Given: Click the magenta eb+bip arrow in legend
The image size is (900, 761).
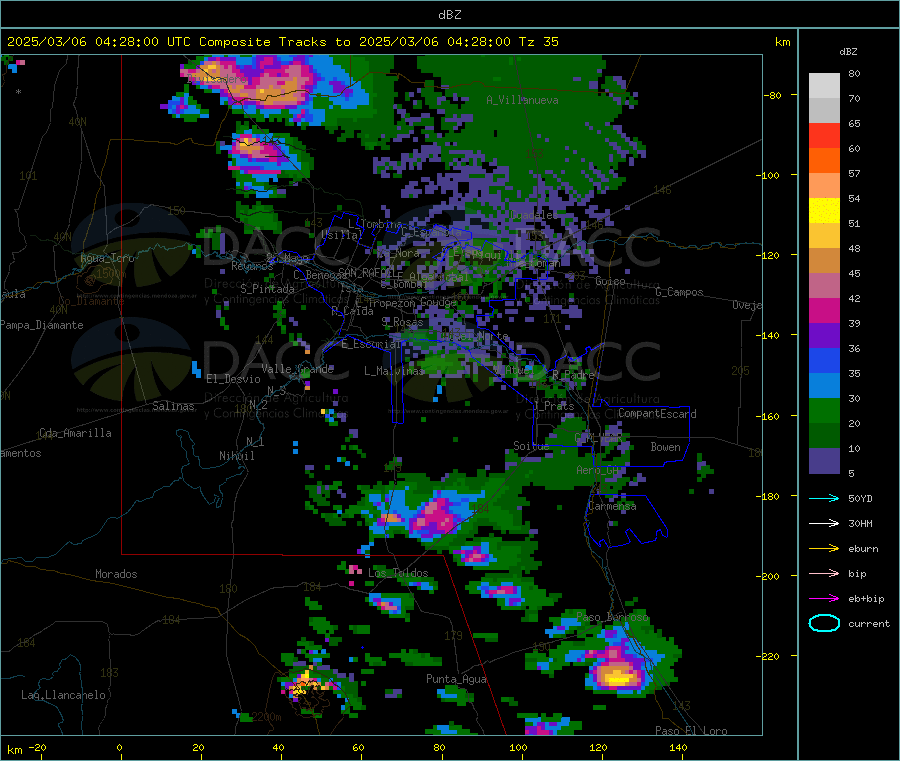Looking at the screenshot, I should coord(824,599).
